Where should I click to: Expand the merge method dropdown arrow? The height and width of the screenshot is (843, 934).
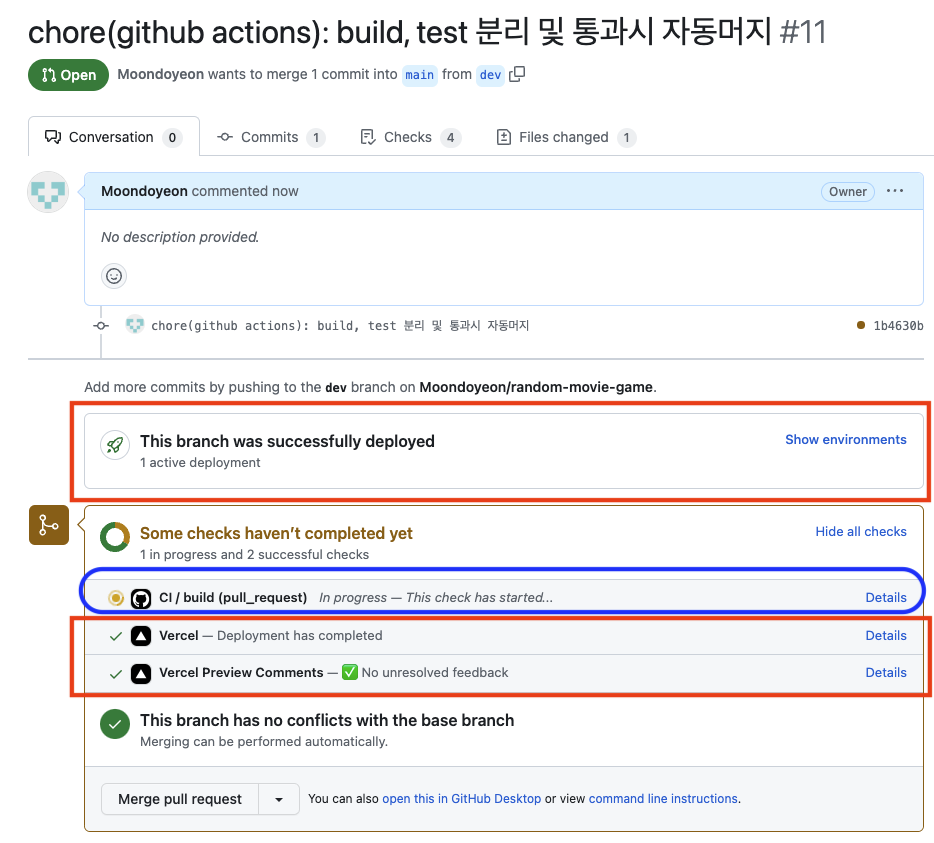279,799
